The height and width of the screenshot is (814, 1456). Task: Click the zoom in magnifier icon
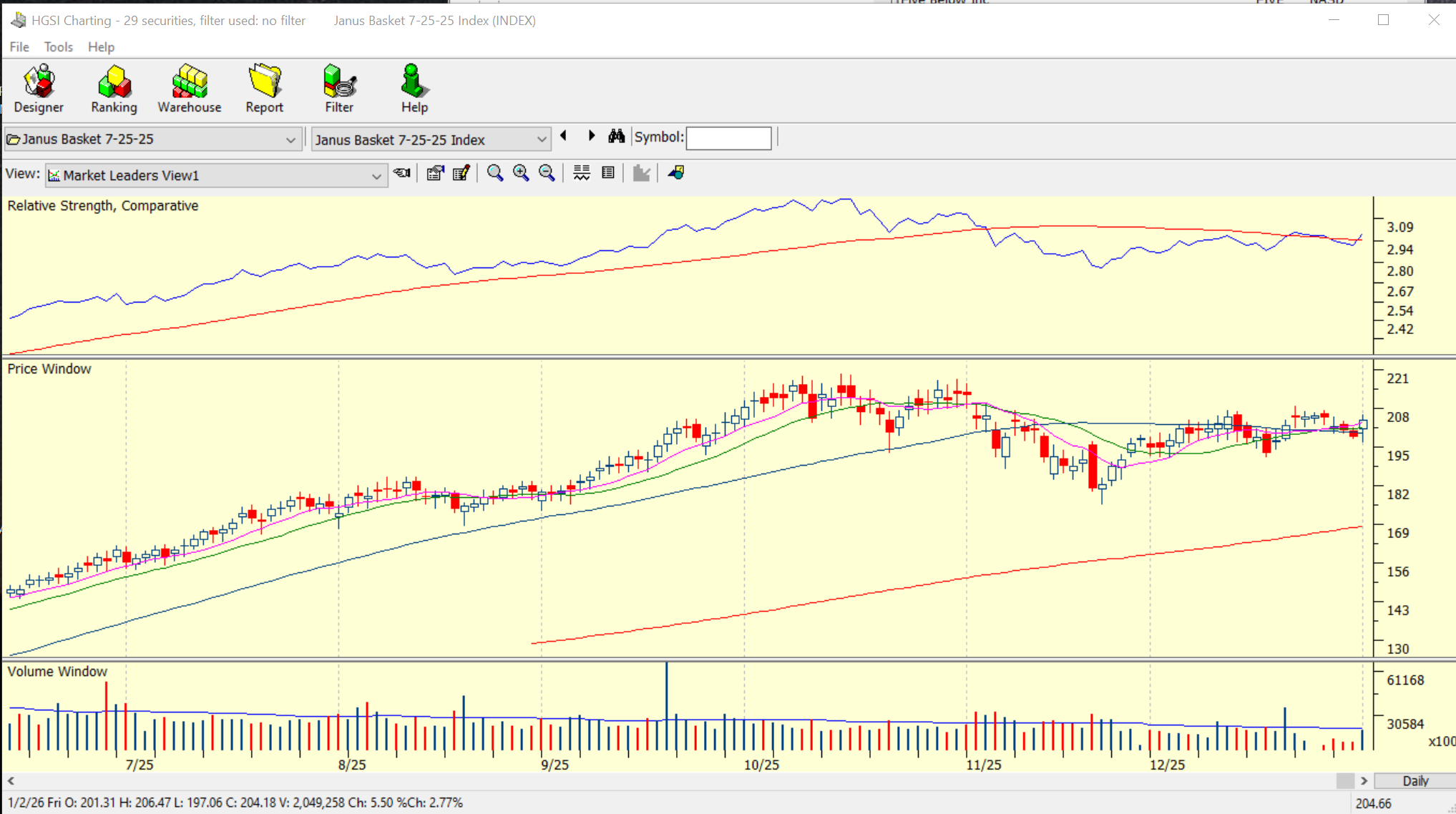coord(521,173)
